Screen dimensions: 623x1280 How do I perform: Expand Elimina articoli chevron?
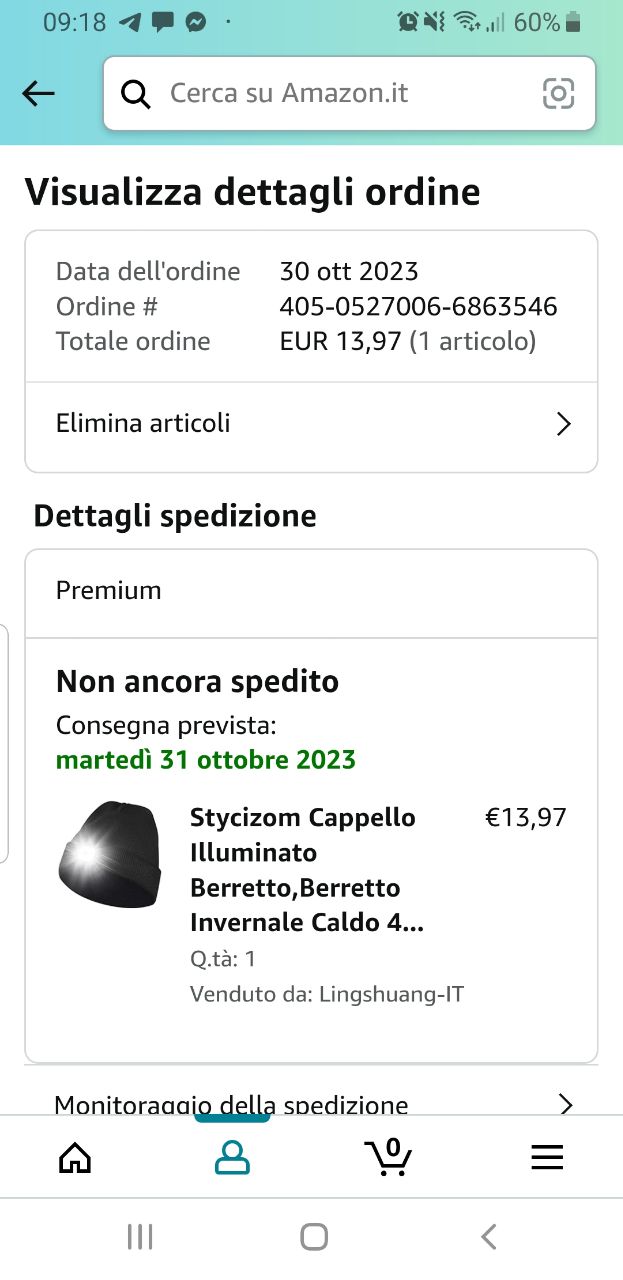[564, 424]
